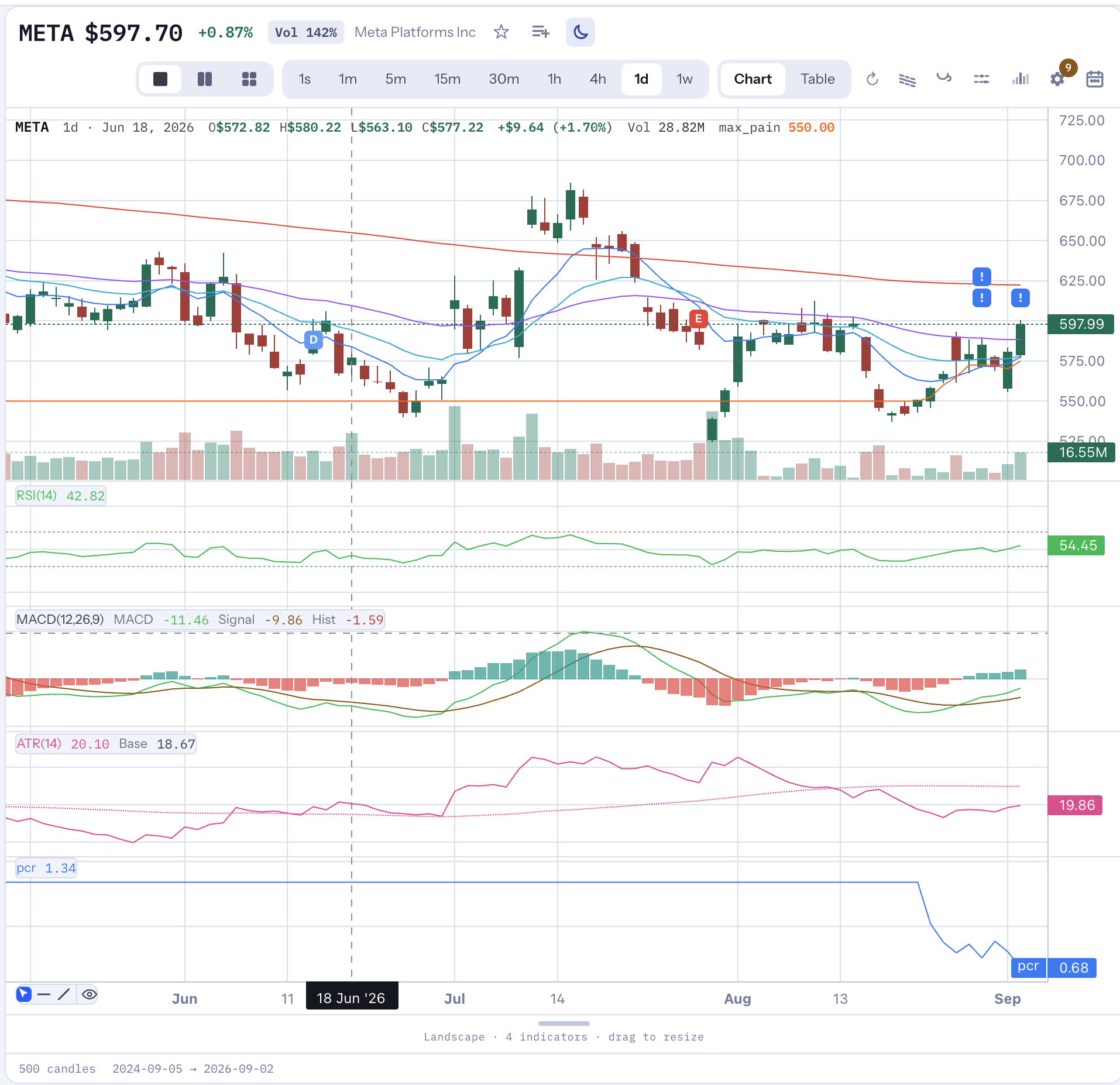Click the D dividend marker
The image size is (1120, 1085).
314,339
